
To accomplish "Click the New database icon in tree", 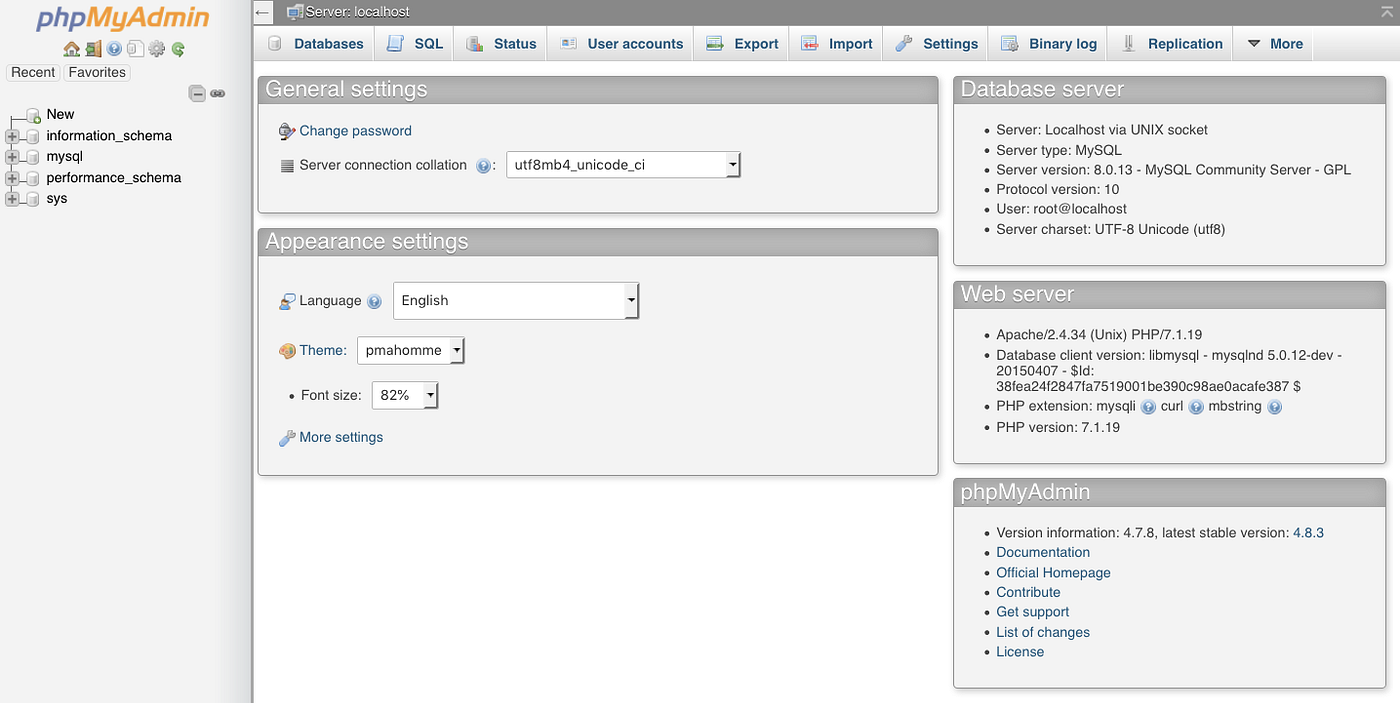I will point(33,115).
